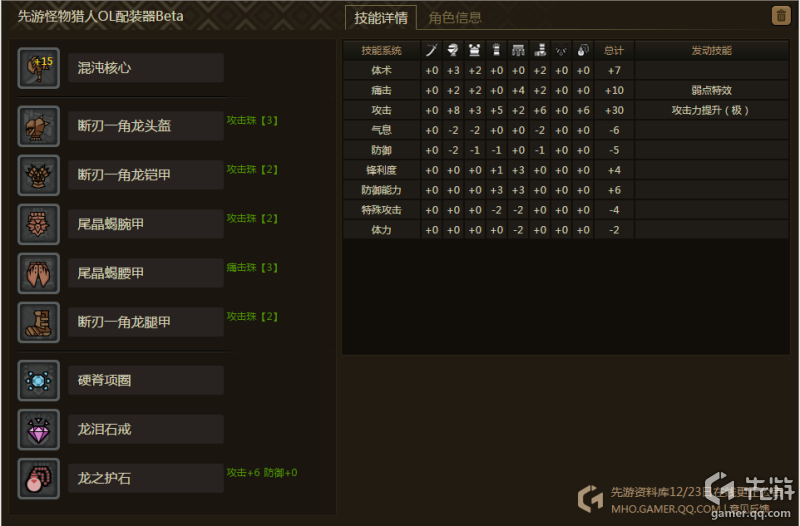800x526 pixels.
Task: Select the 防御能力 skill row label
Action: coord(382,190)
